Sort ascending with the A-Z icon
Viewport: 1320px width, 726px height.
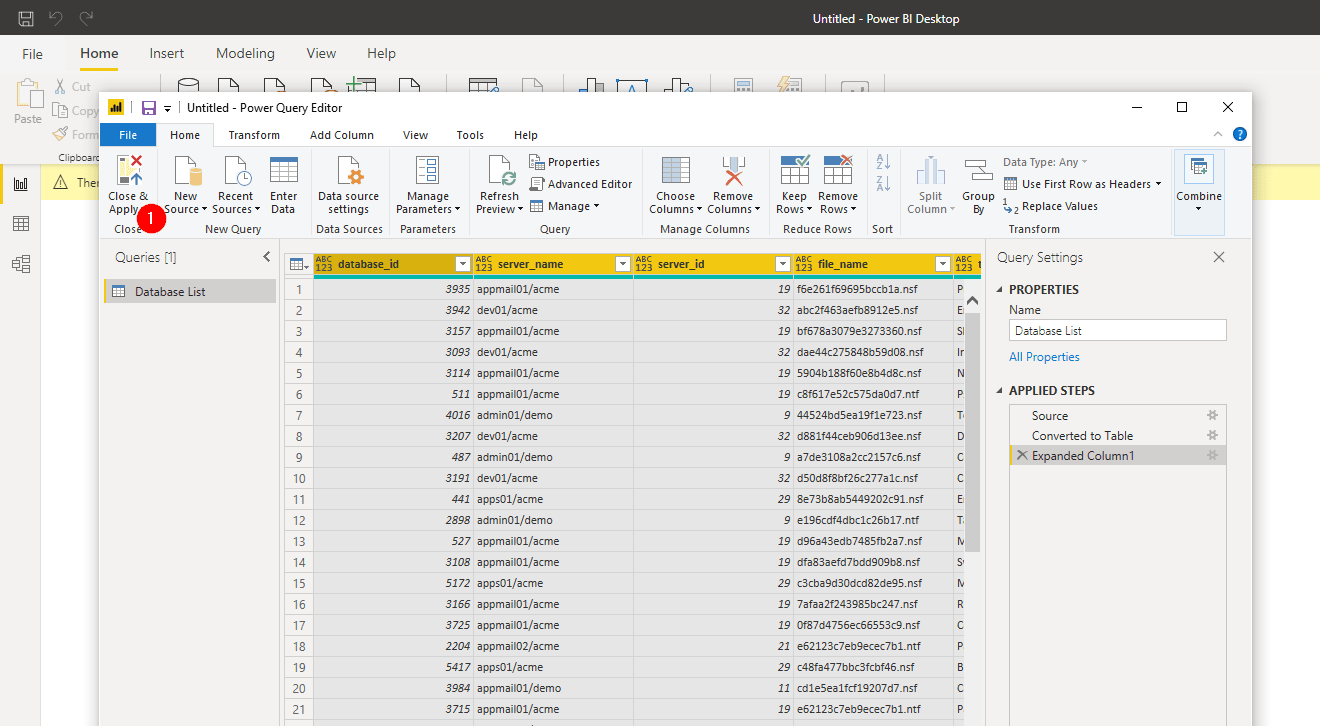click(x=883, y=161)
